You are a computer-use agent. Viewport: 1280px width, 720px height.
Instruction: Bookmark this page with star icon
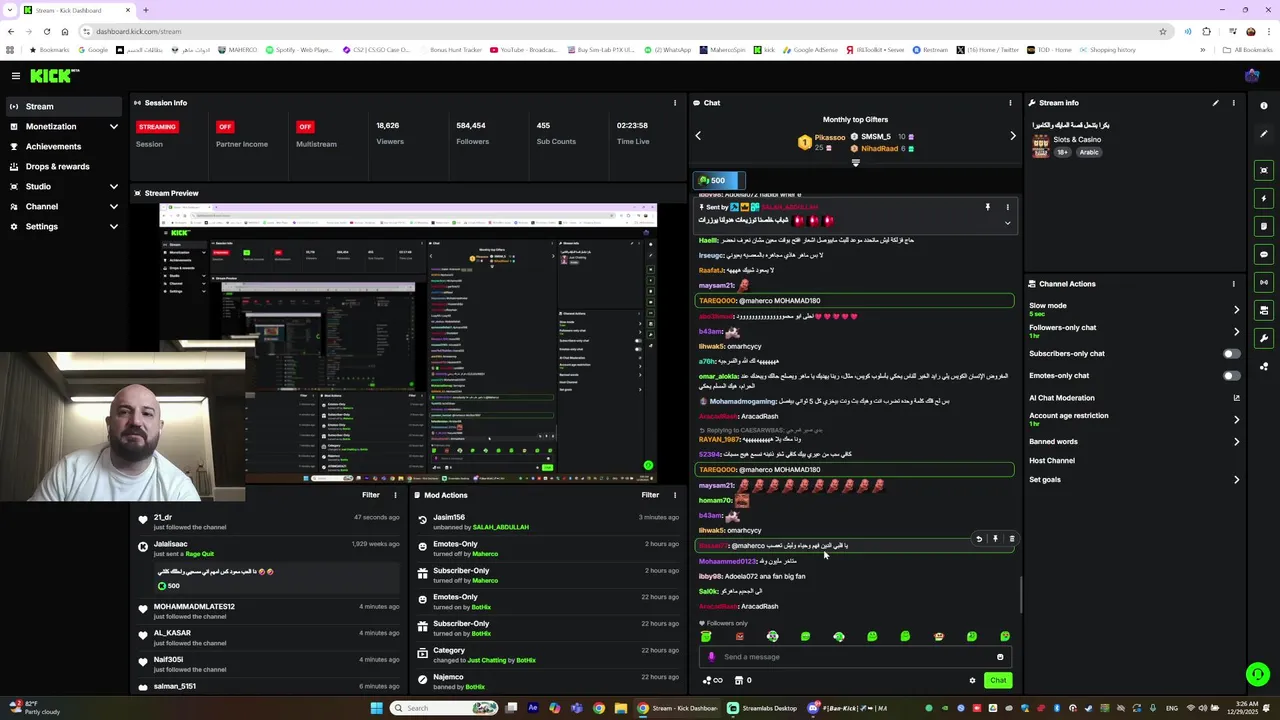pyautogui.click(x=1162, y=31)
